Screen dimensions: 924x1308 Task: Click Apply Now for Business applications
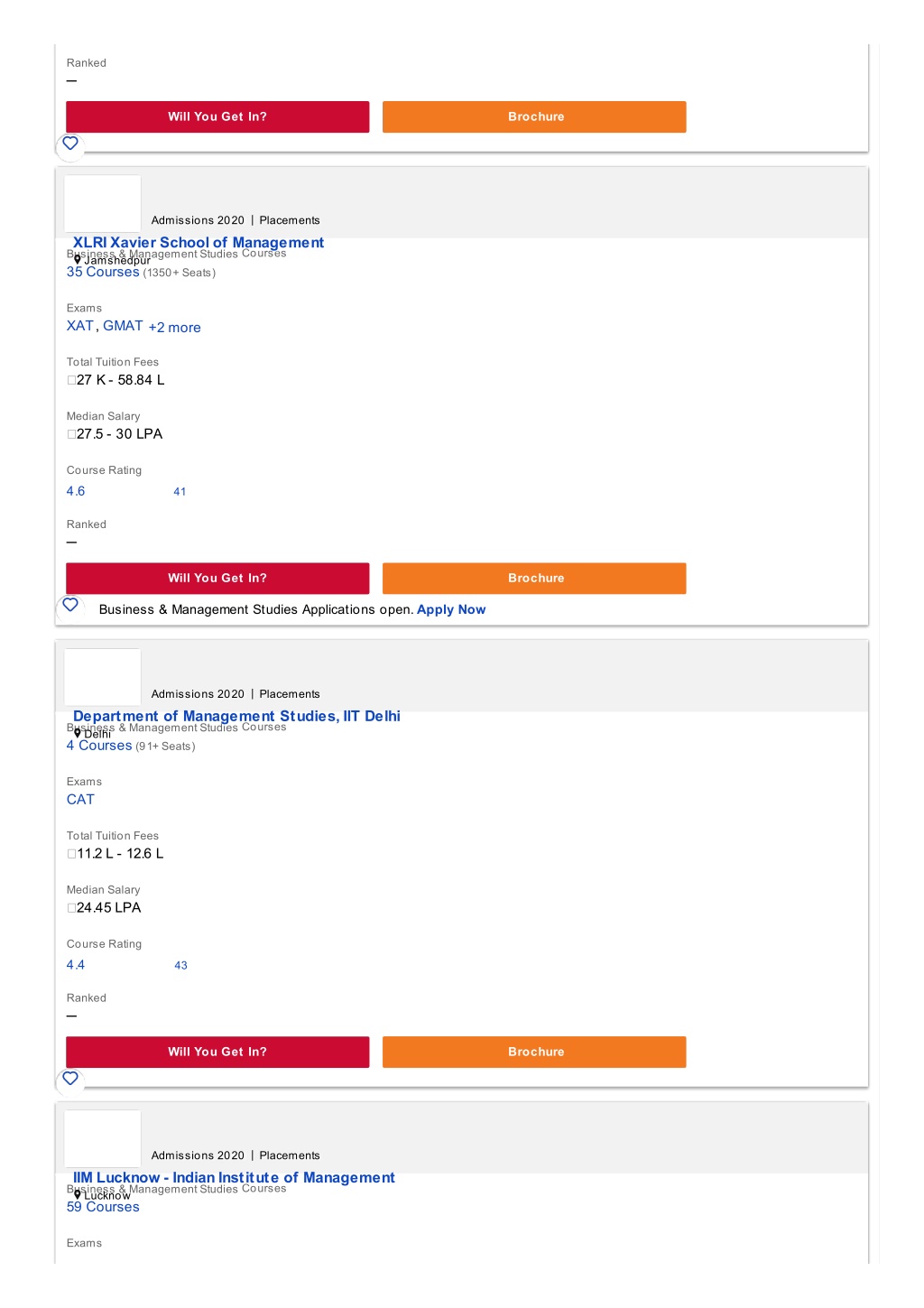point(451,609)
